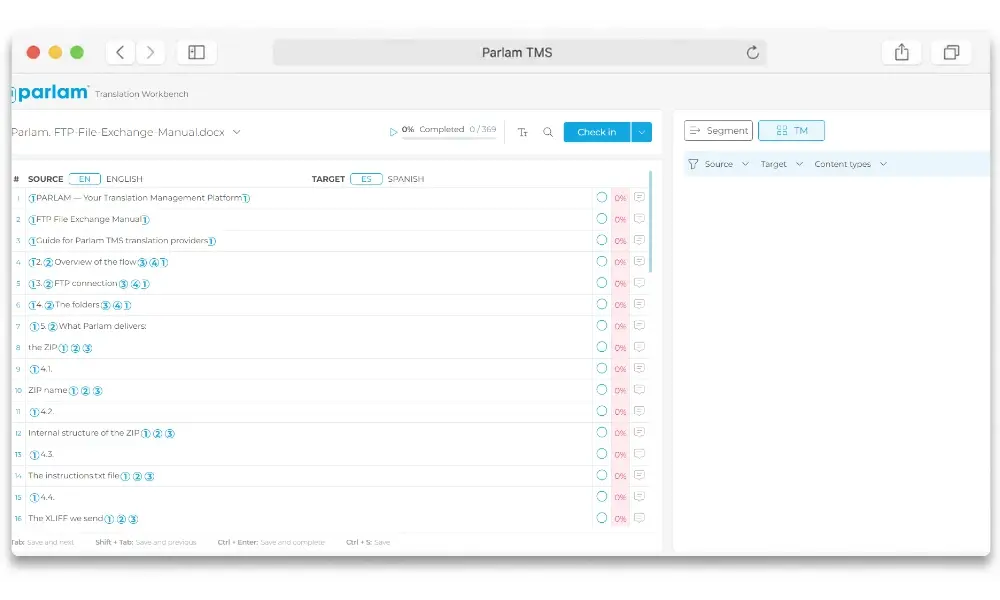The width and height of the screenshot is (1000, 600).
Task: Go forward with the browser forward arrow
Action: coord(151,52)
